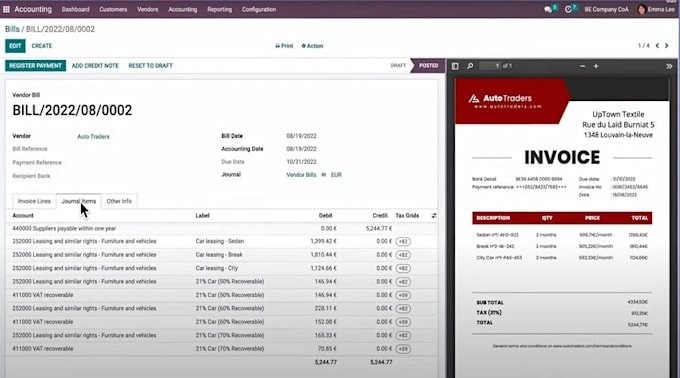Click the CREATE button
Screen dimensions: 680x378
tap(42, 46)
